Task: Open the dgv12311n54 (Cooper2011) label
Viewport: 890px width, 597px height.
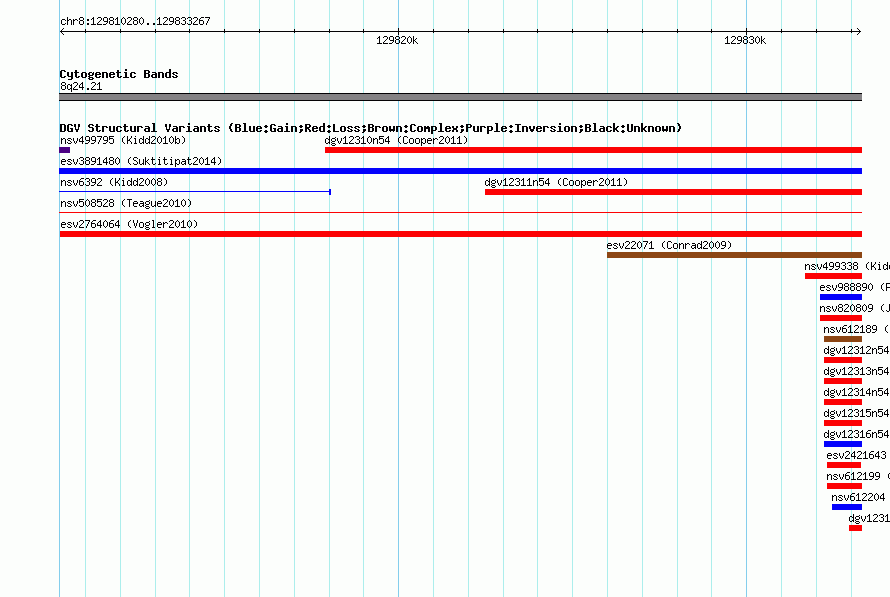Action: click(556, 182)
